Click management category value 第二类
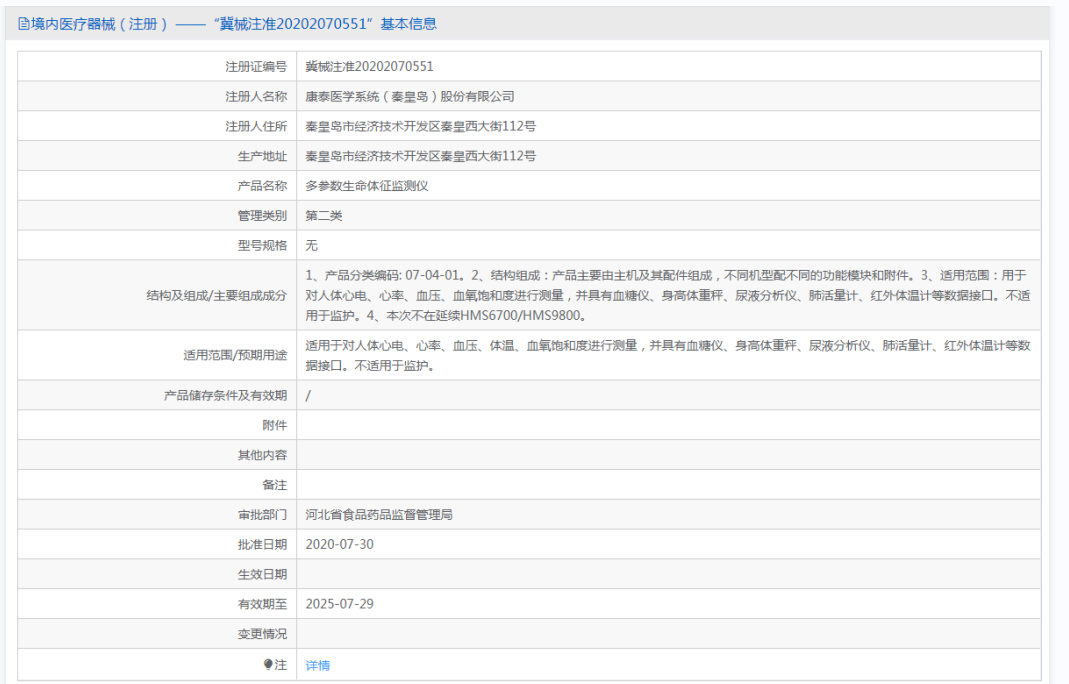This screenshot has height=684, width=1069. tap(323, 216)
